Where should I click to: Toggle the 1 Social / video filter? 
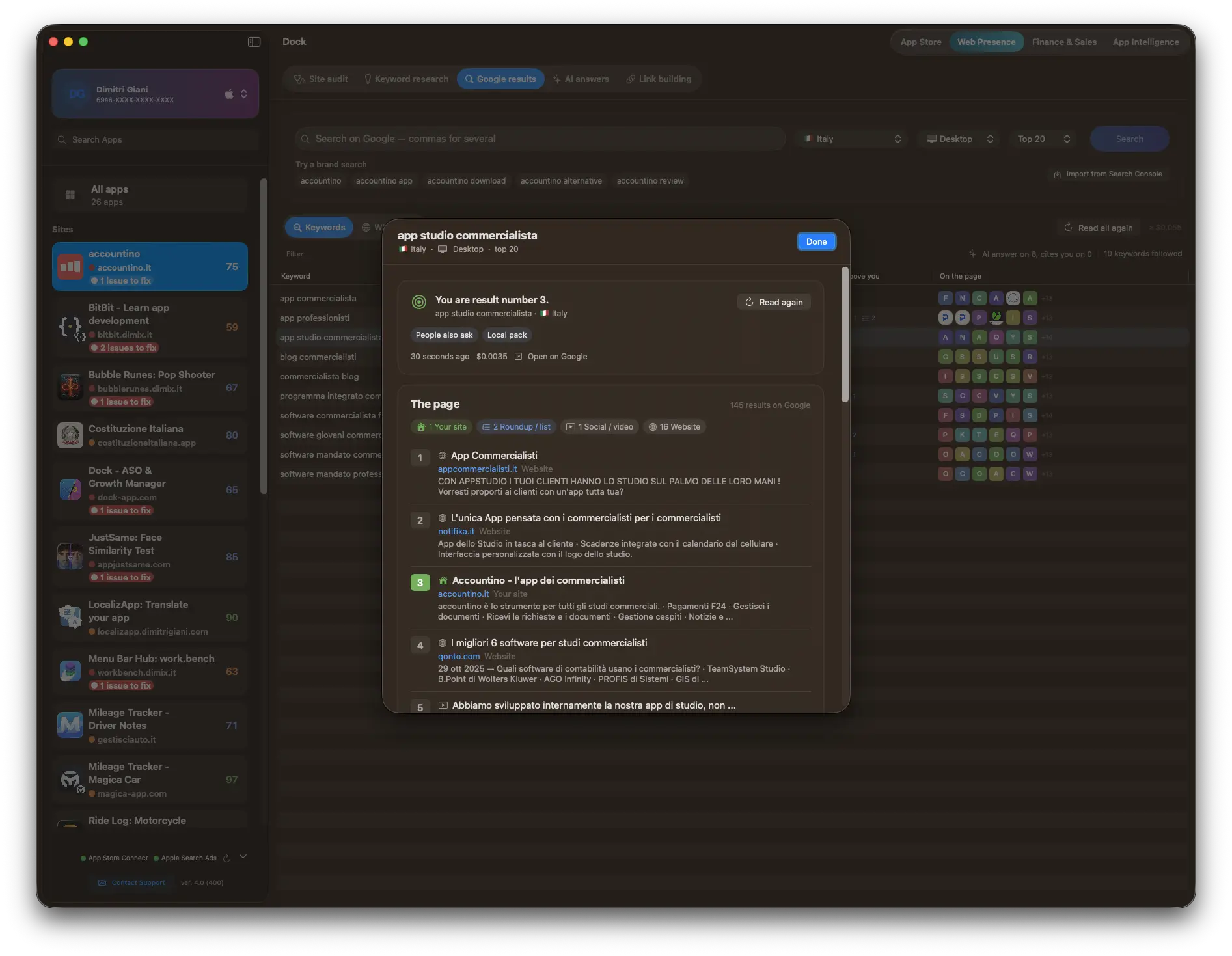[x=599, y=427]
